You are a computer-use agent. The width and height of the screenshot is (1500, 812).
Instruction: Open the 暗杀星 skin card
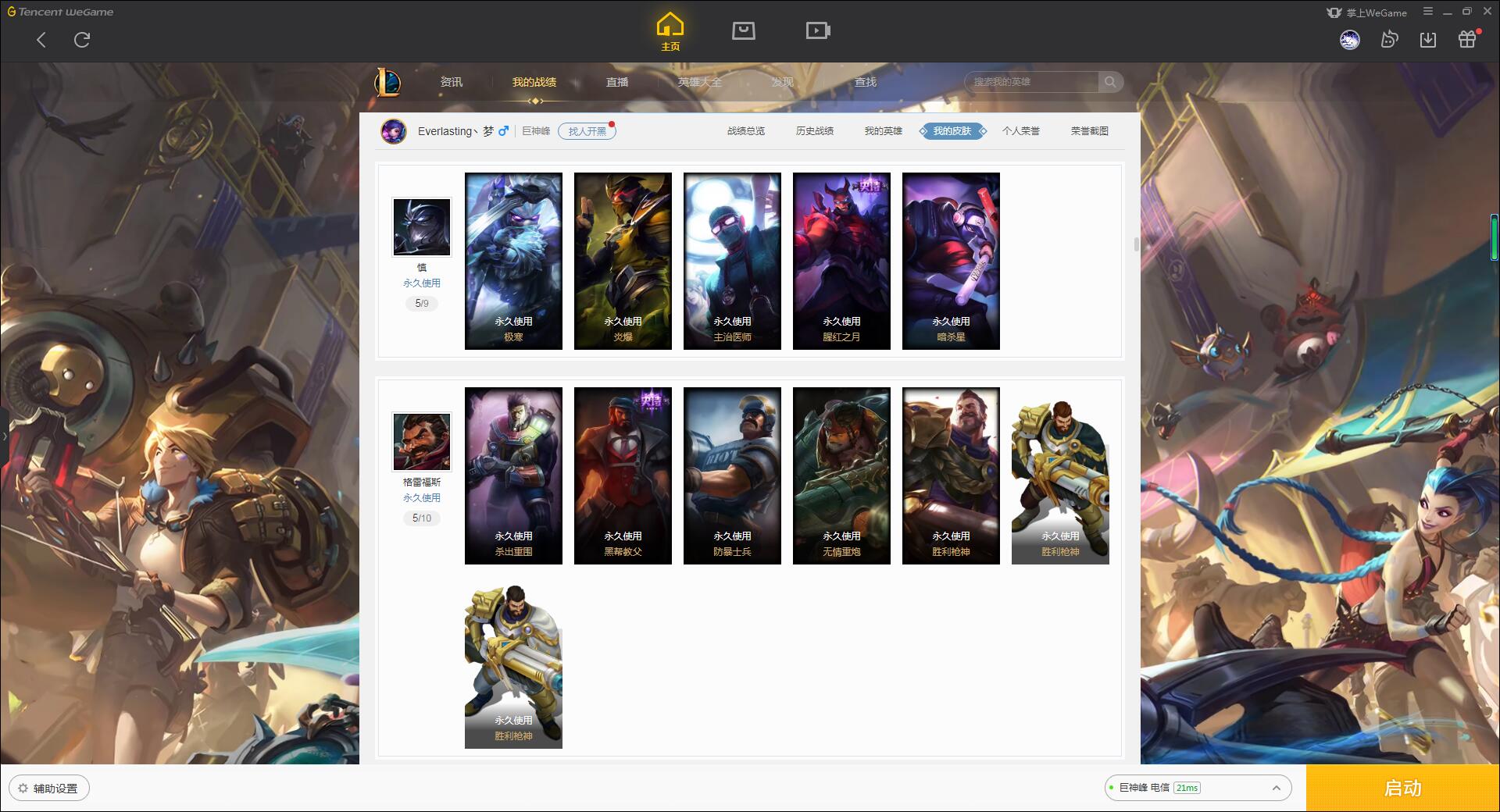pos(951,261)
